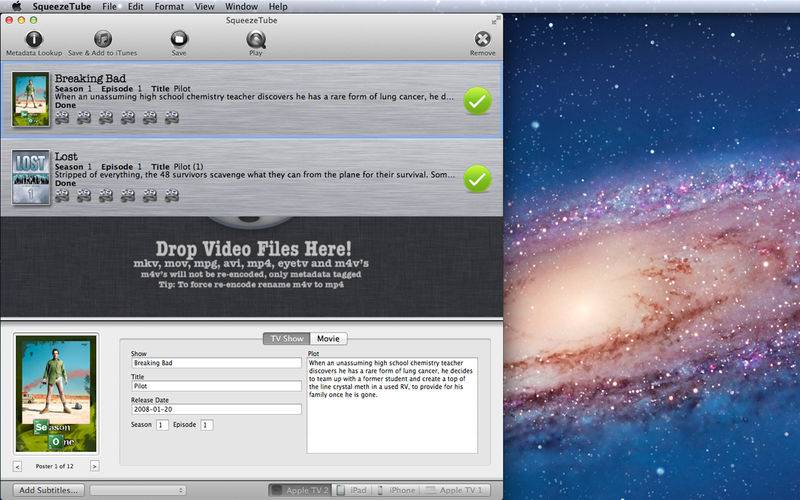Open the SqueezeTube application menu
The width and height of the screenshot is (800, 500).
(62, 7)
